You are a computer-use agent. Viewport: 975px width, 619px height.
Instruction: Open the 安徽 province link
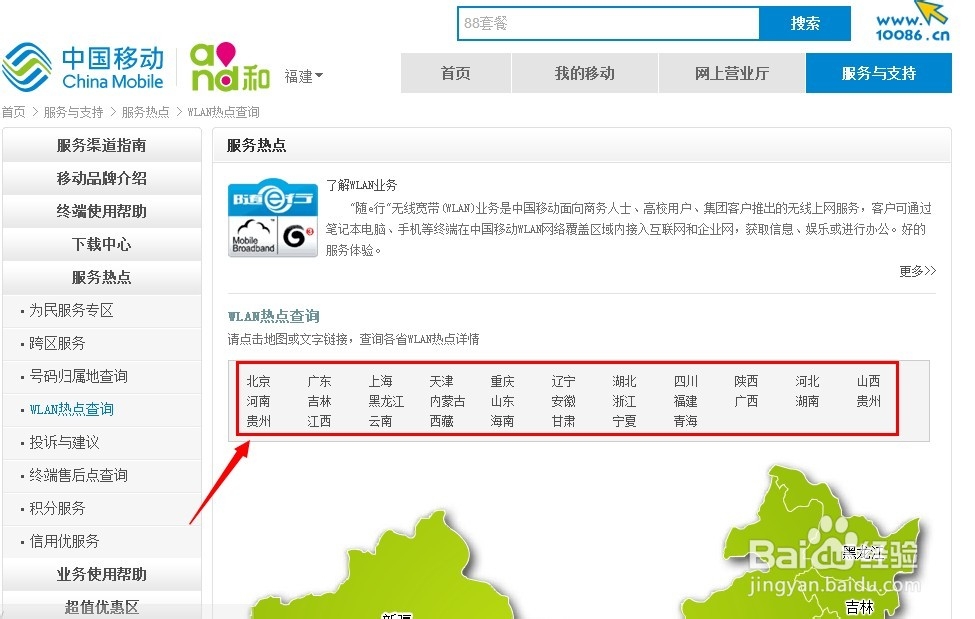tap(563, 401)
